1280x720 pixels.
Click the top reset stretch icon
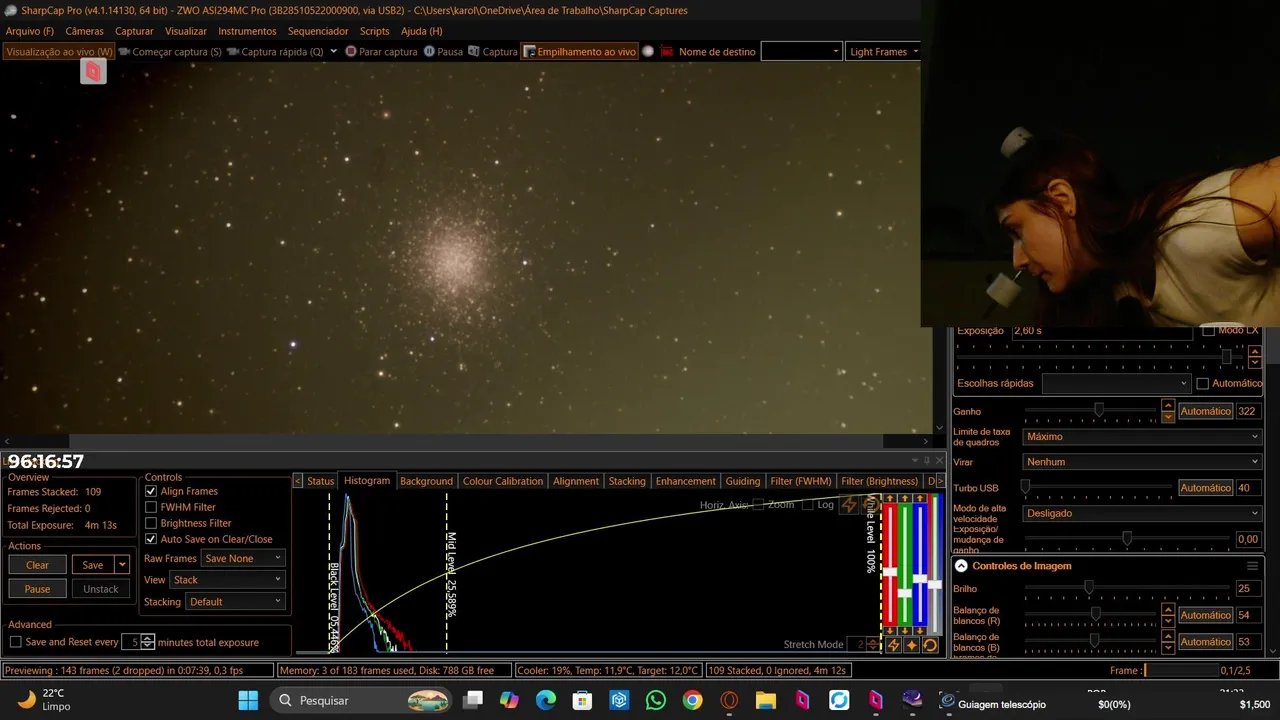869,505
